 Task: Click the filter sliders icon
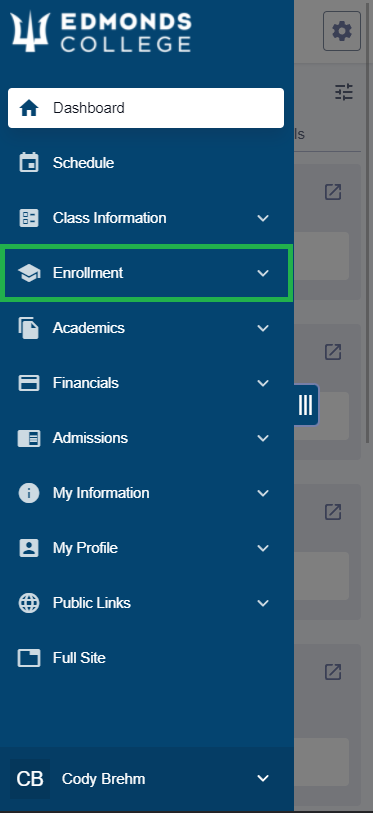click(344, 92)
